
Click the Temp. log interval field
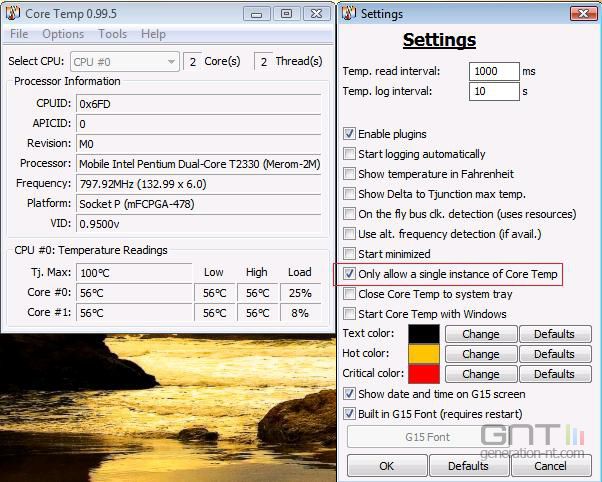tap(494, 91)
